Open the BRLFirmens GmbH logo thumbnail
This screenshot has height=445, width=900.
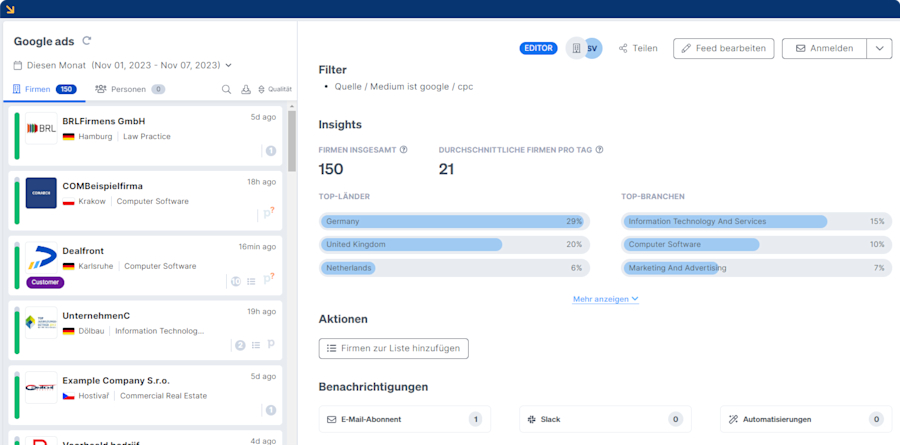click(41, 128)
